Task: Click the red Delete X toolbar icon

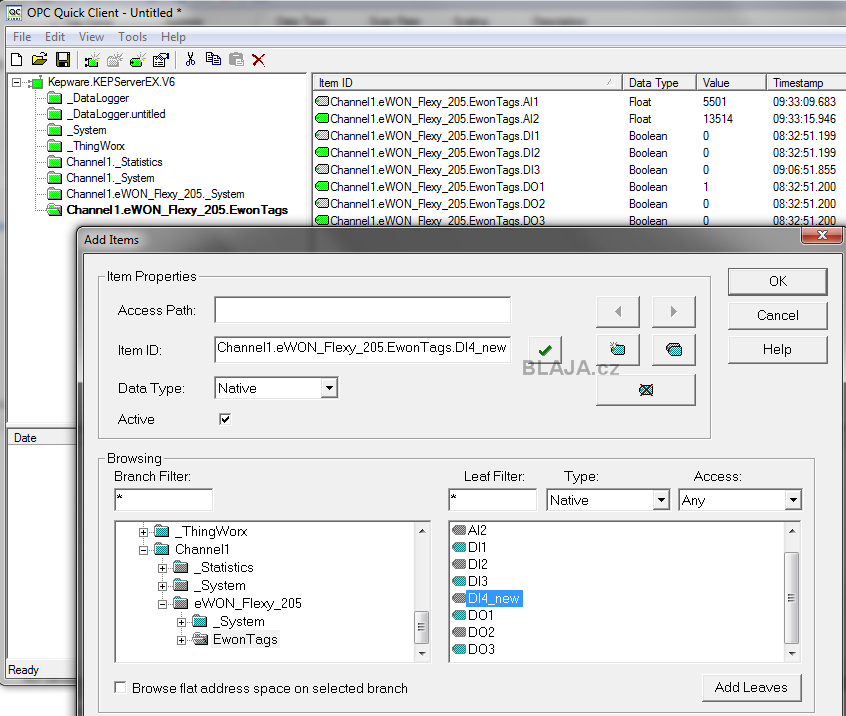Action: click(258, 59)
